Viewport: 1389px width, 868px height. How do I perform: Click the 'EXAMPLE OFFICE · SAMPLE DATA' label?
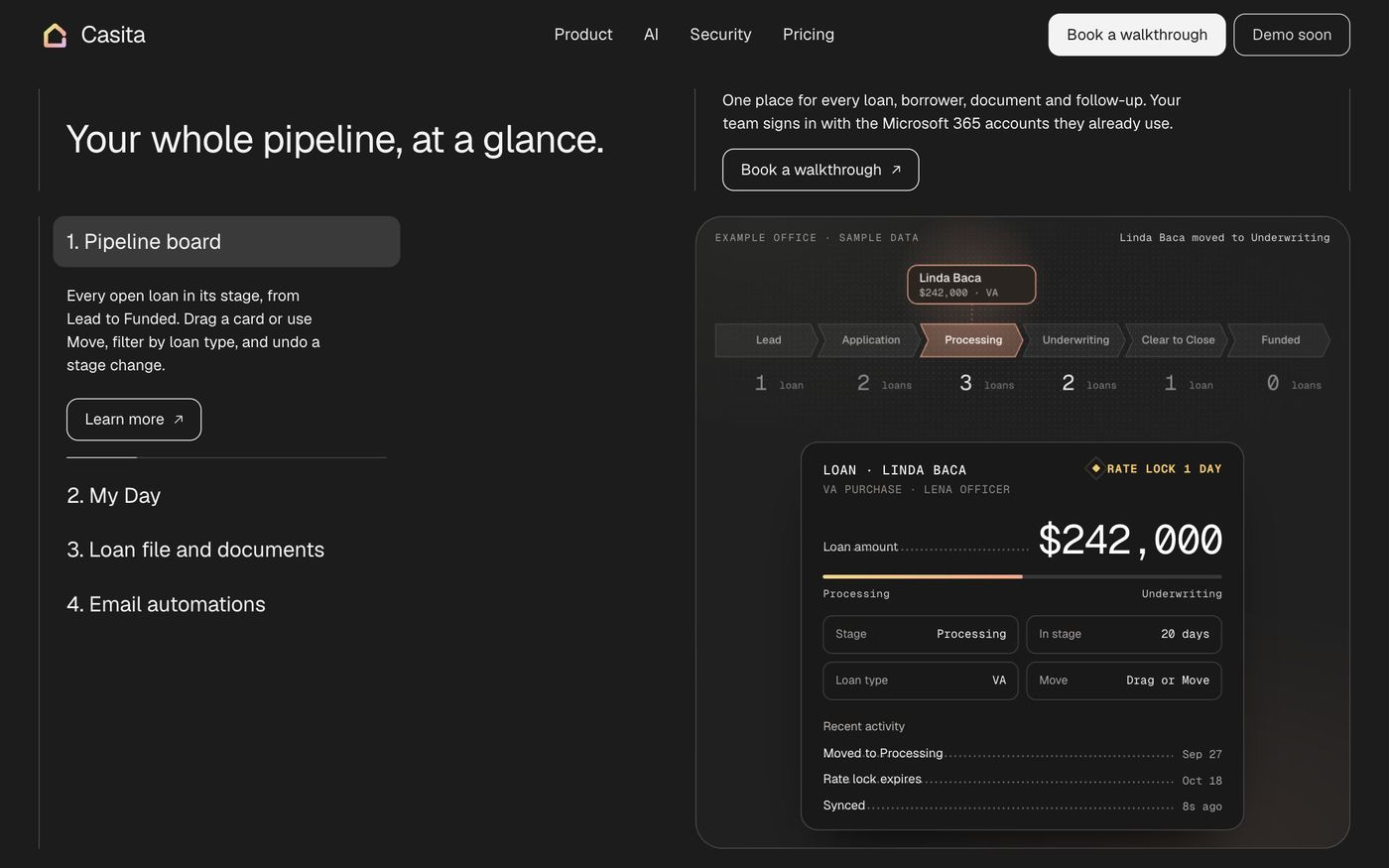pos(817,238)
